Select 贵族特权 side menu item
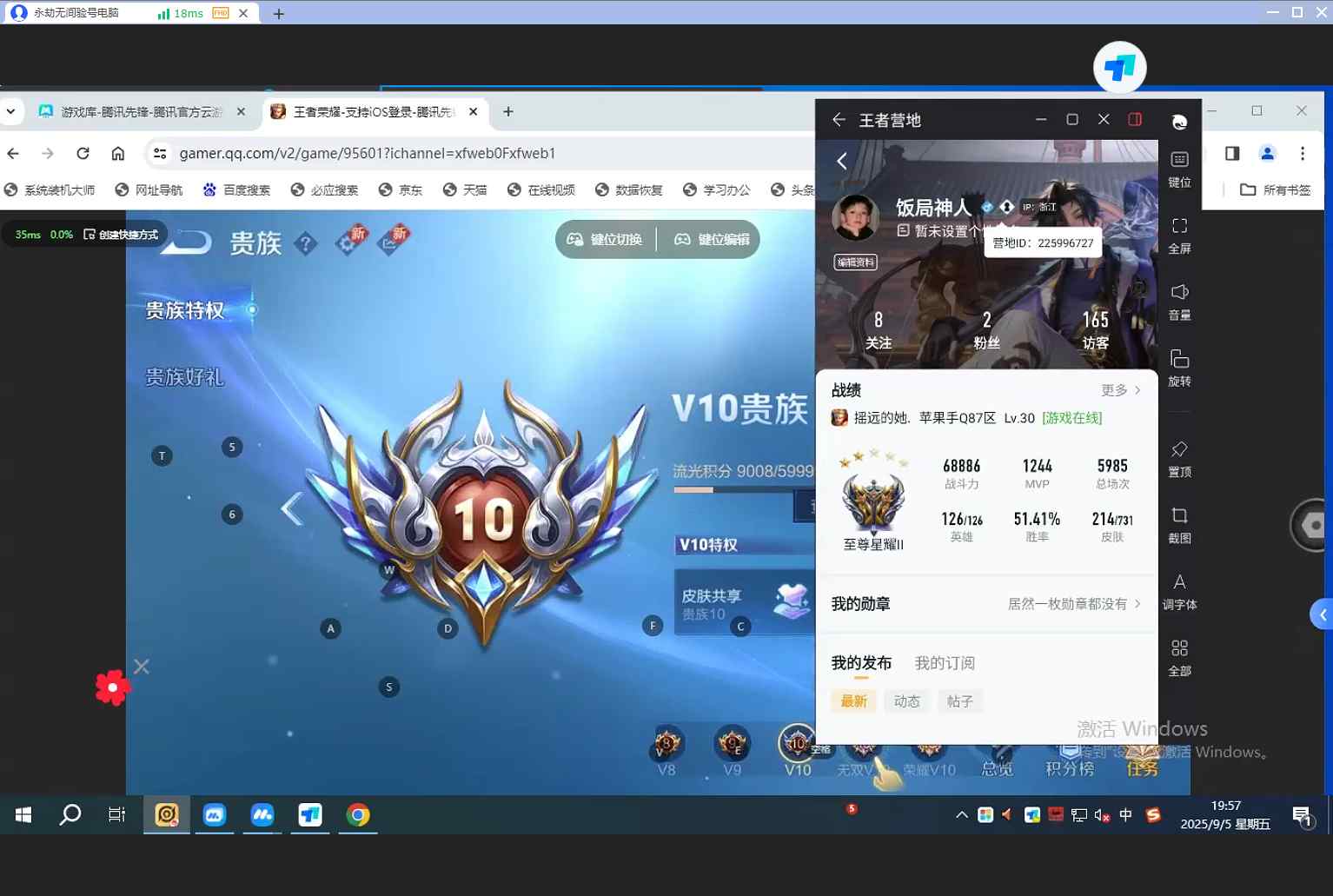The width and height of the screenshot is (1333, 896). (185, 310)
